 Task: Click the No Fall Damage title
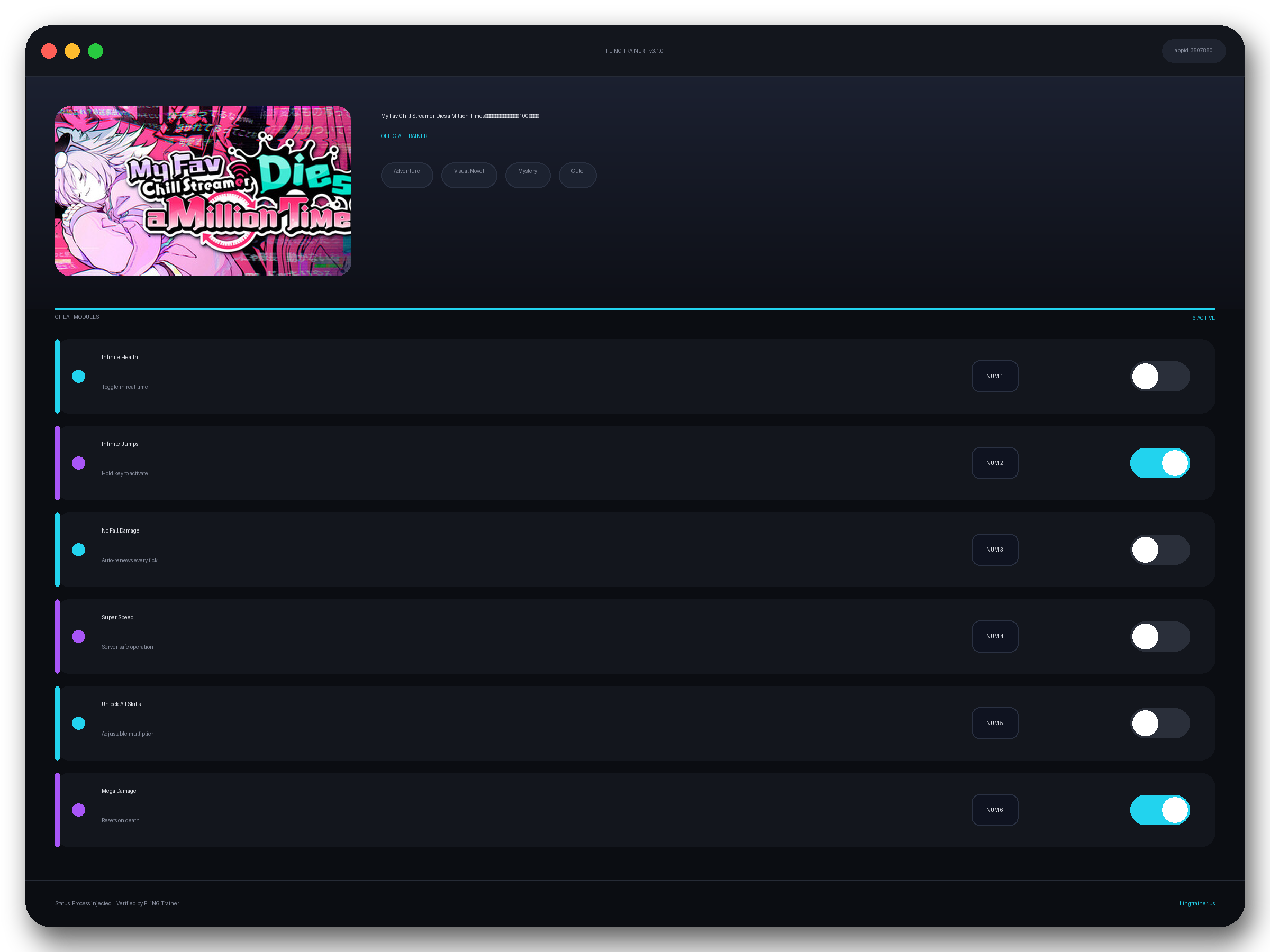[120, 530]
